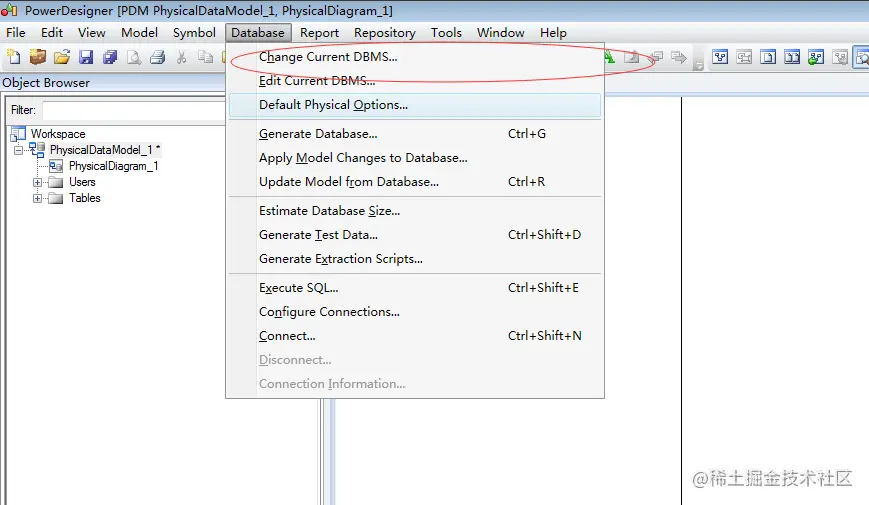Viewport: 869px width, 505px height.
Task: Select Workspace in the Object Browser
Action: tap(58, 134)
